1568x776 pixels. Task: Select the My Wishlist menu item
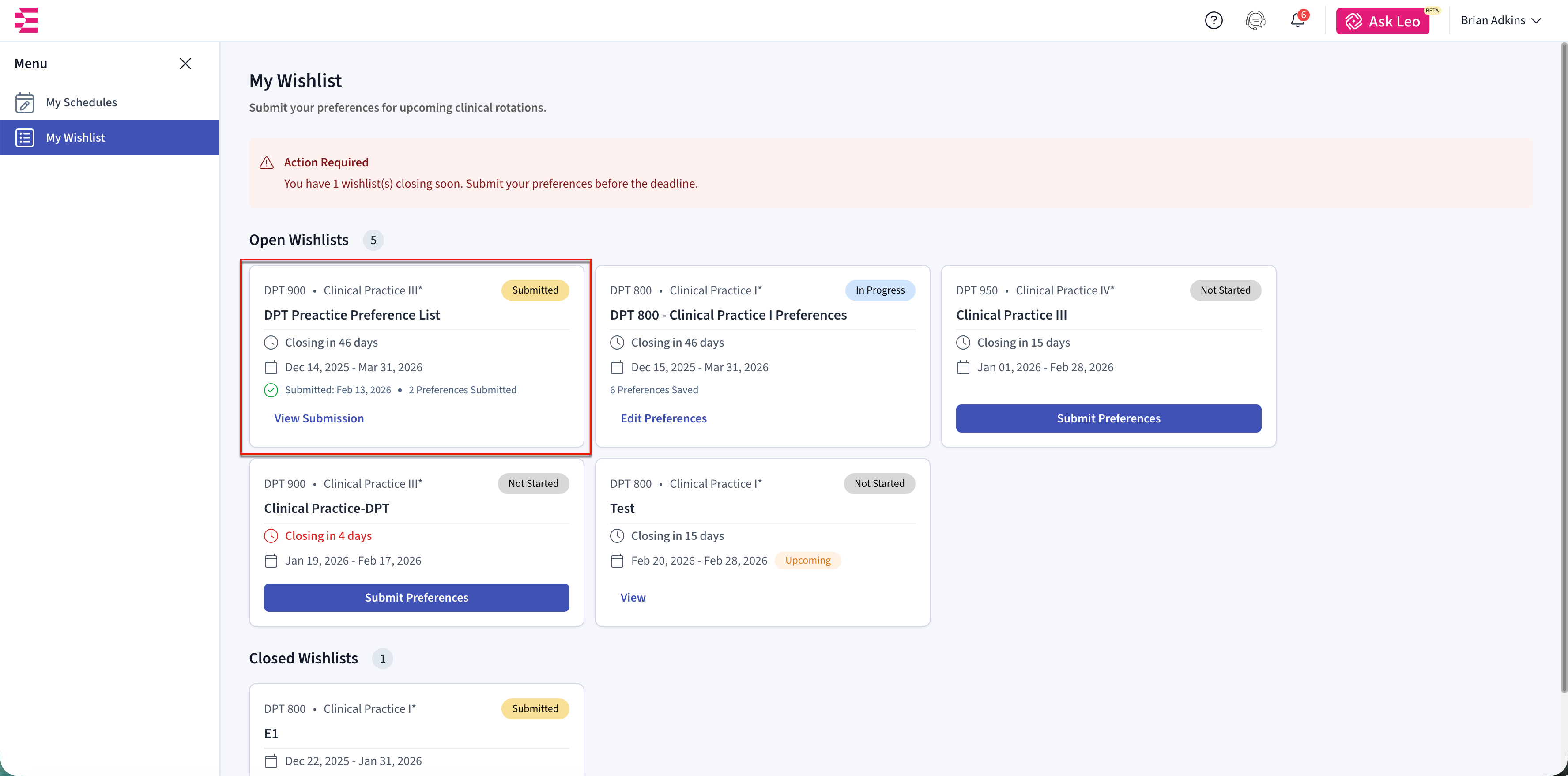[x=75, y=138]
